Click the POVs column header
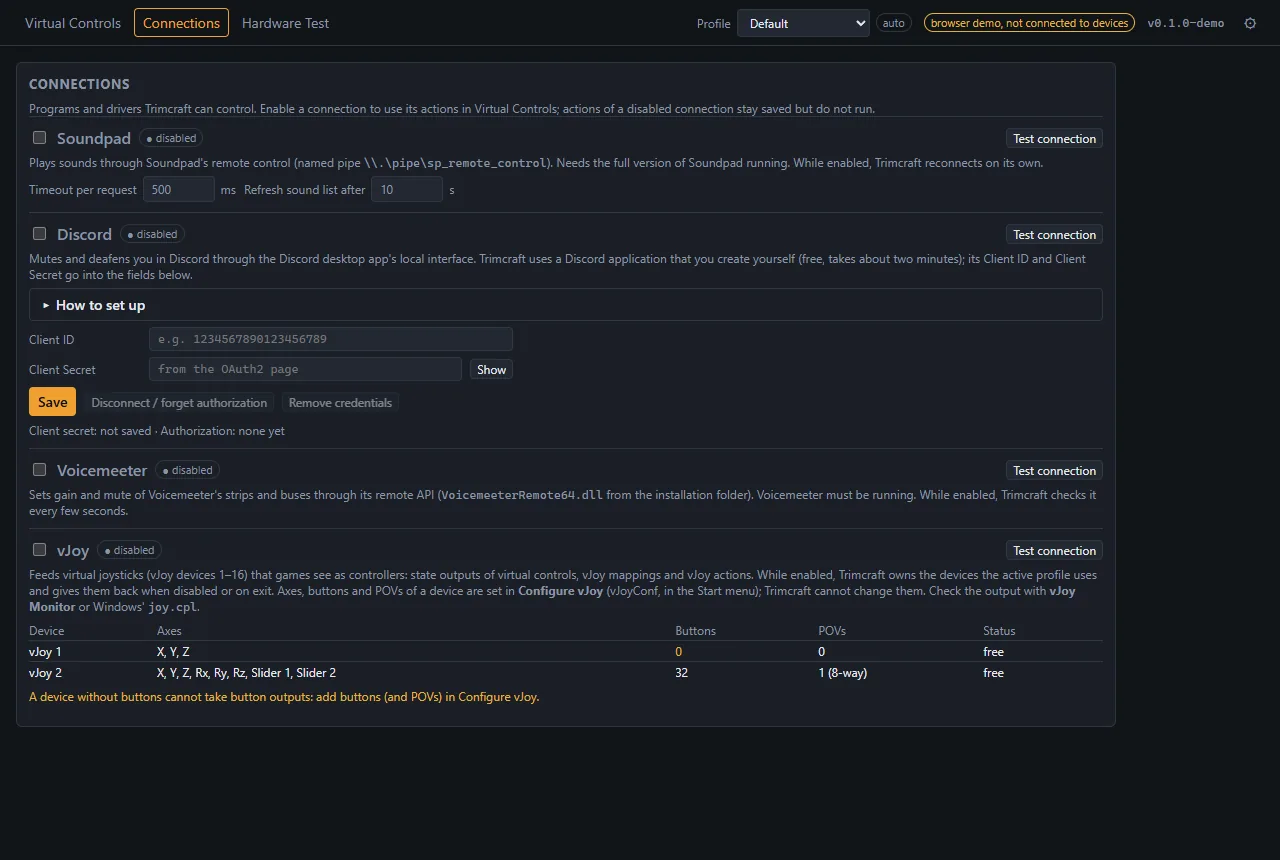The height and width of the screenshot is (860, 1280). coord(832,631)
